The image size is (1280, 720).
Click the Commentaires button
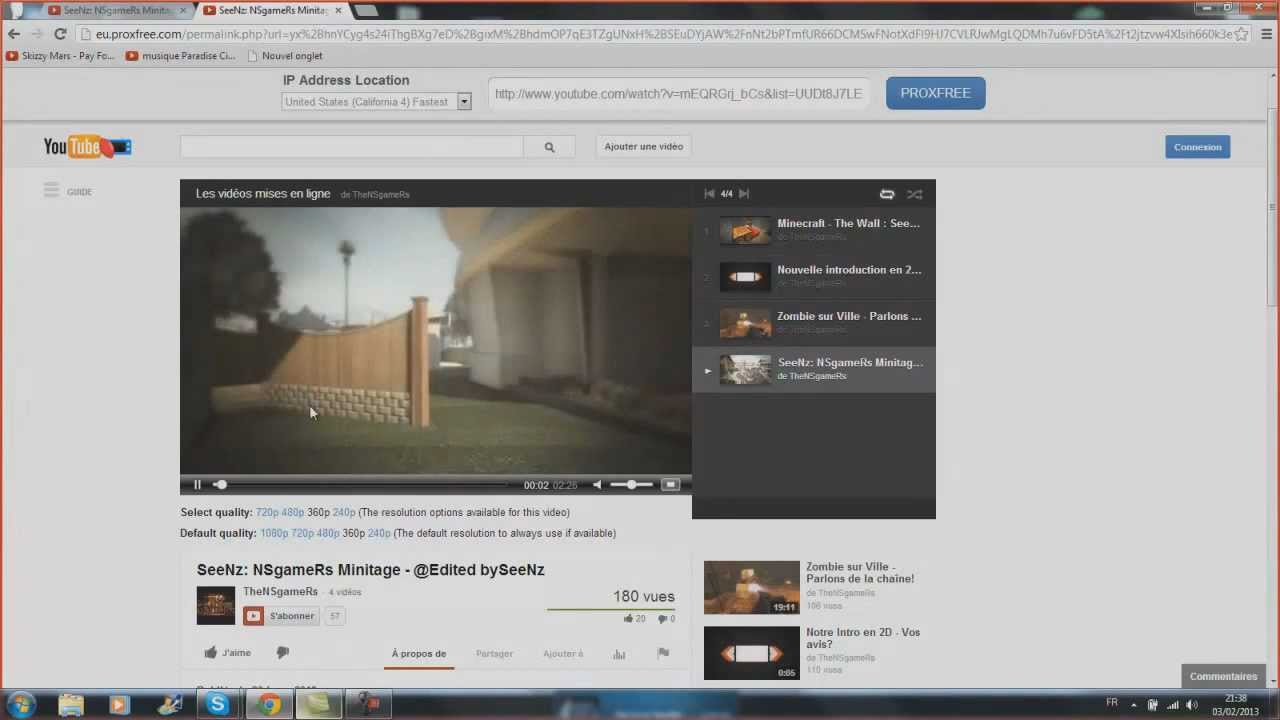pyautogui.click(x=1223, y=676)
